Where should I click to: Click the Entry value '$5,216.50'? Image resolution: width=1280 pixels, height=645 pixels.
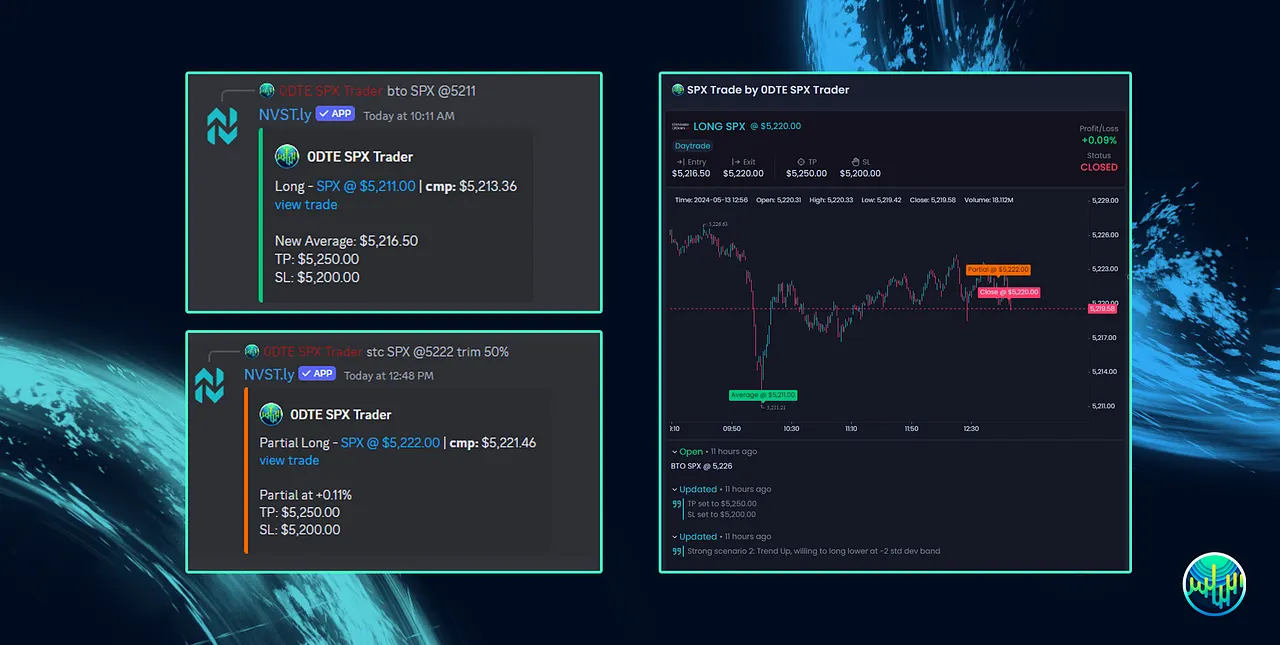691,174
